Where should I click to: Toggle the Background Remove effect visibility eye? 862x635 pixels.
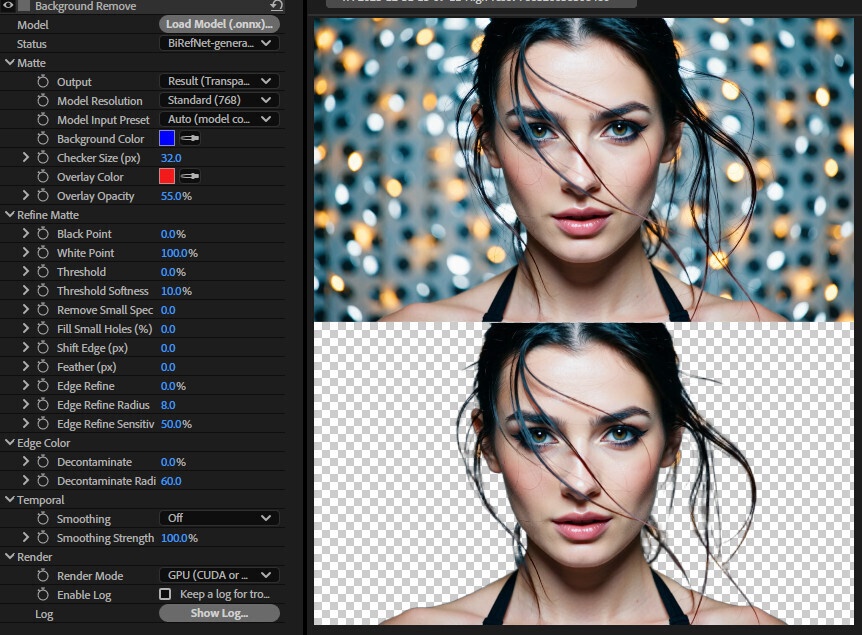8,5
